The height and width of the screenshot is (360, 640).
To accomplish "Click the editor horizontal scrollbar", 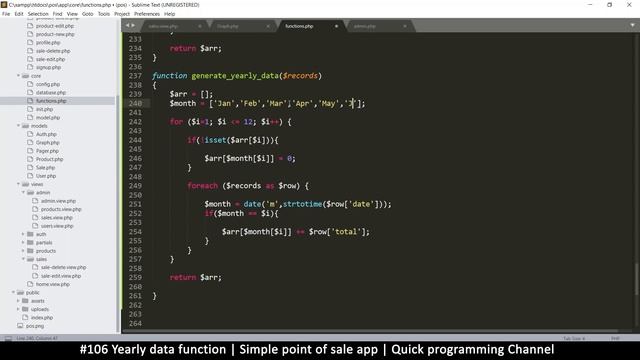I will (371, 331).
